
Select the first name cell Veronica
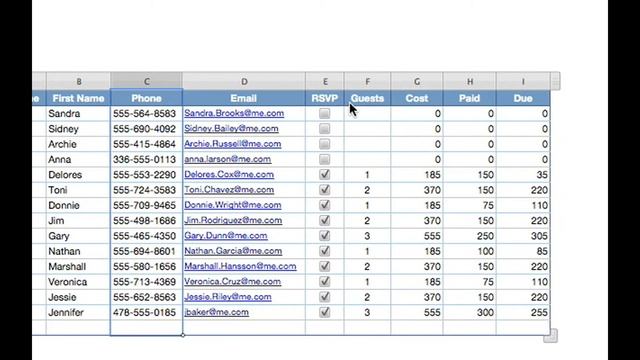click(78, 282)
